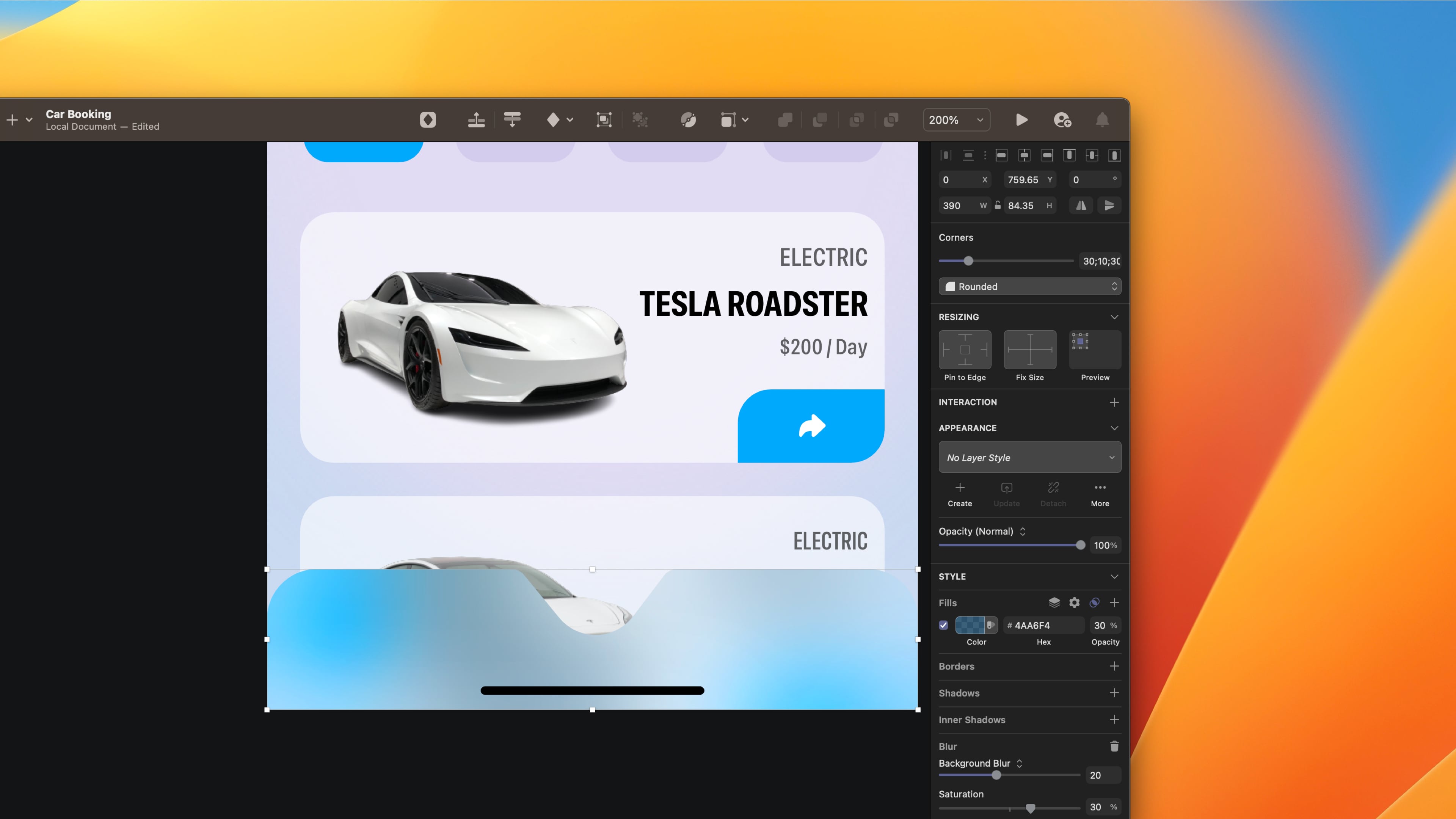Toggle Pin to Edge resizing control
This screenshot has height=819, width=1456.
click(965, 350)
